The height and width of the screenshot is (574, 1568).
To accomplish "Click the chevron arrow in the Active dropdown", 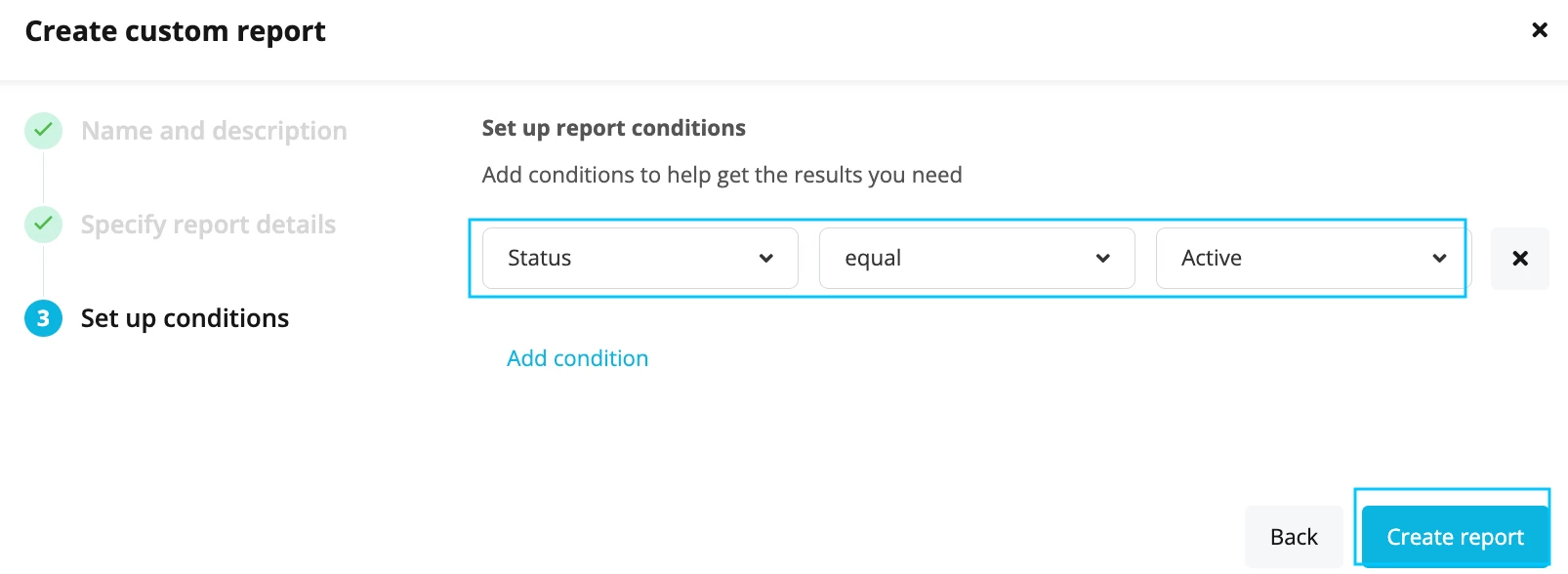I will pyautogui.click(x=1439, y=259).
